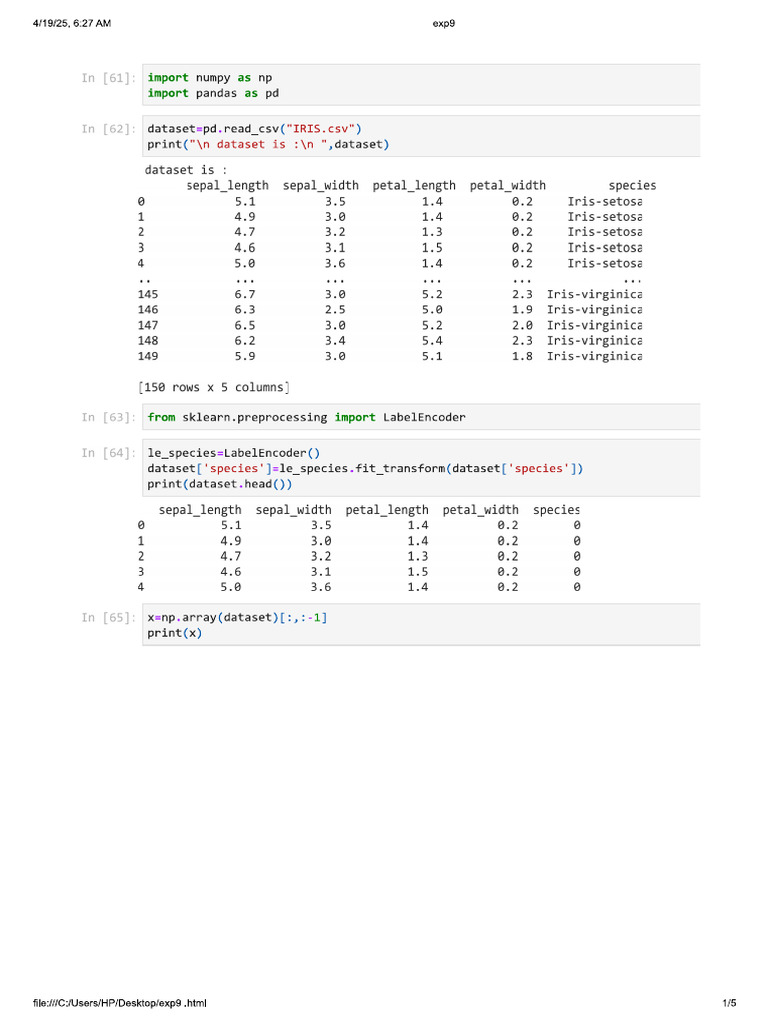Click 'petal_width' header in first output table
The width and height of the screenshot is (768, 1024).
pos(507,185)
